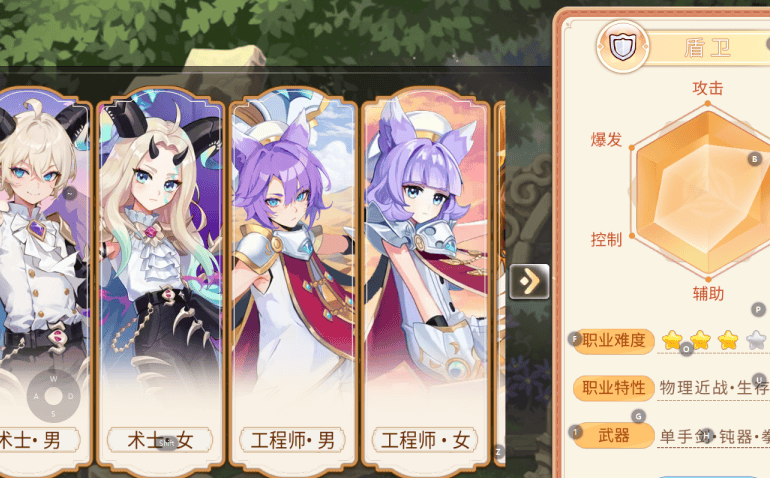The height and width of the screenshot is (478, 770).
Task: Click the shield class icon
Action: (623, 47)
